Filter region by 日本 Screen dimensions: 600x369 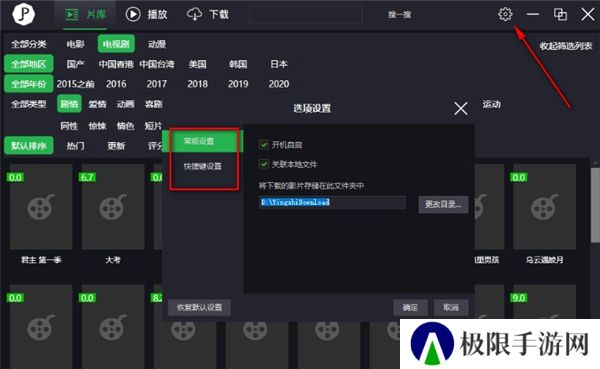click(279, 64)
